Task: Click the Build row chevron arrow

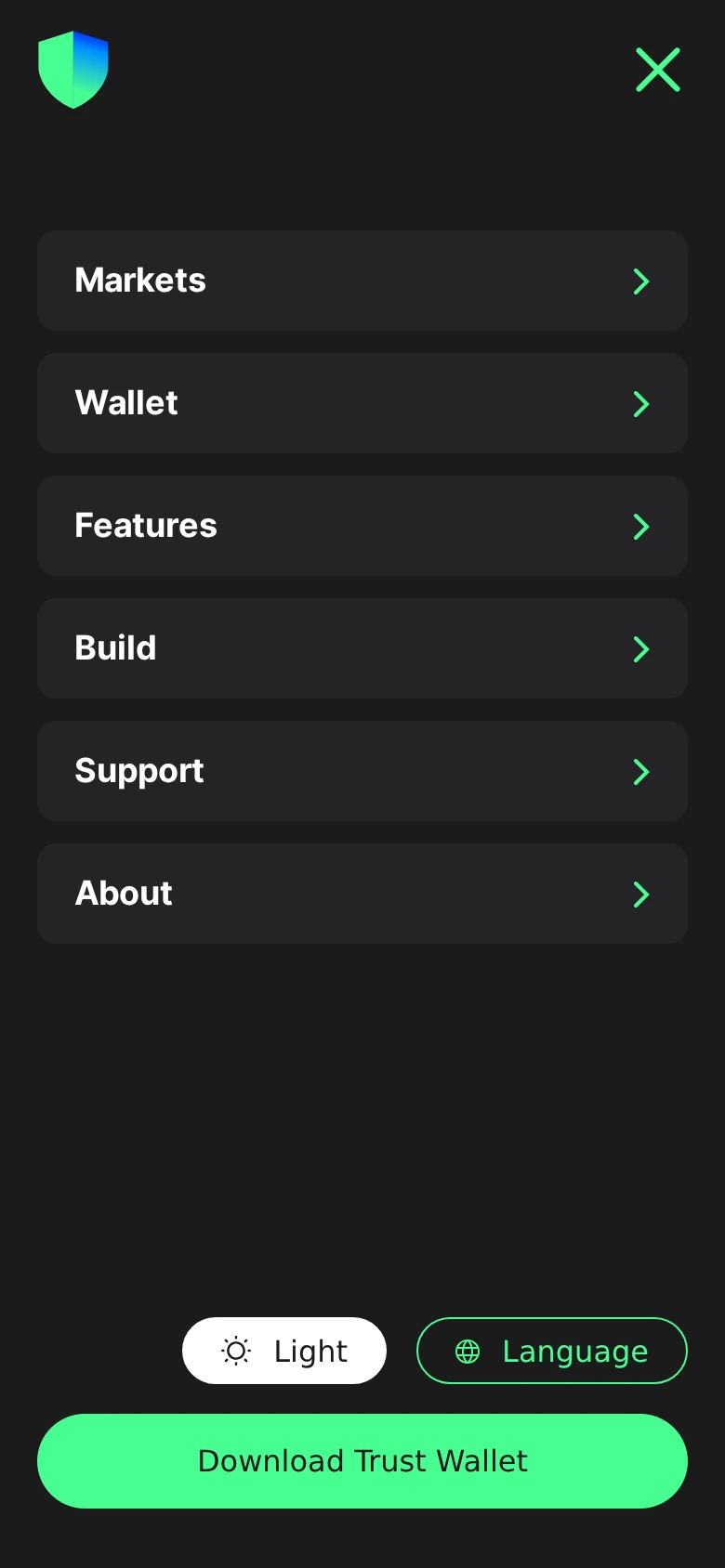Action: [x=641, y=649]
